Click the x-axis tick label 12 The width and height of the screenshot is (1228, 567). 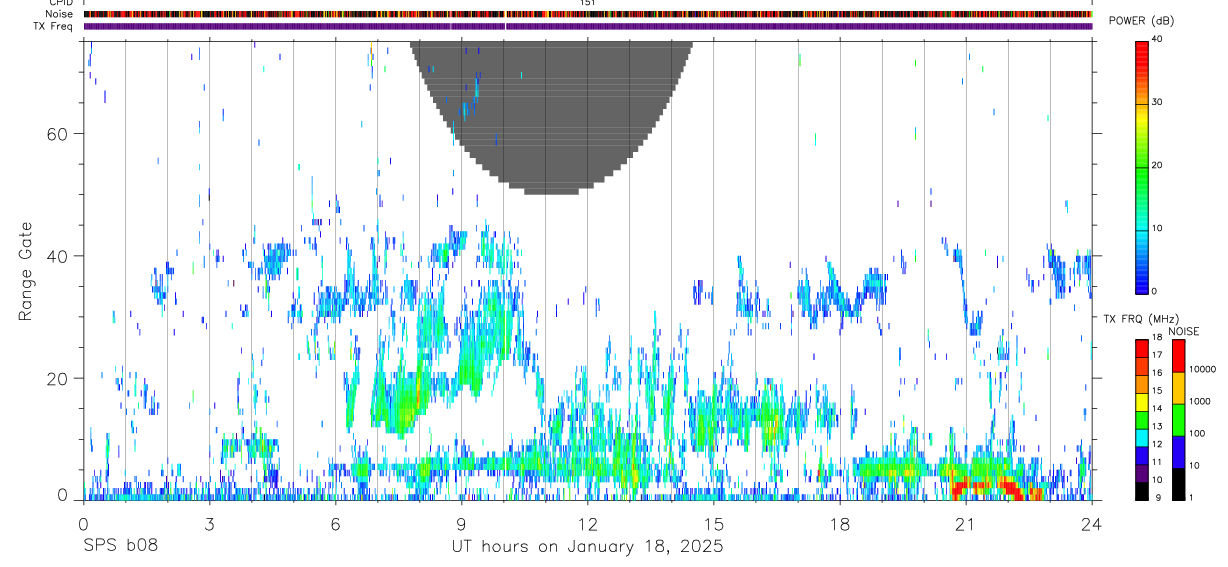pos(587,523)
